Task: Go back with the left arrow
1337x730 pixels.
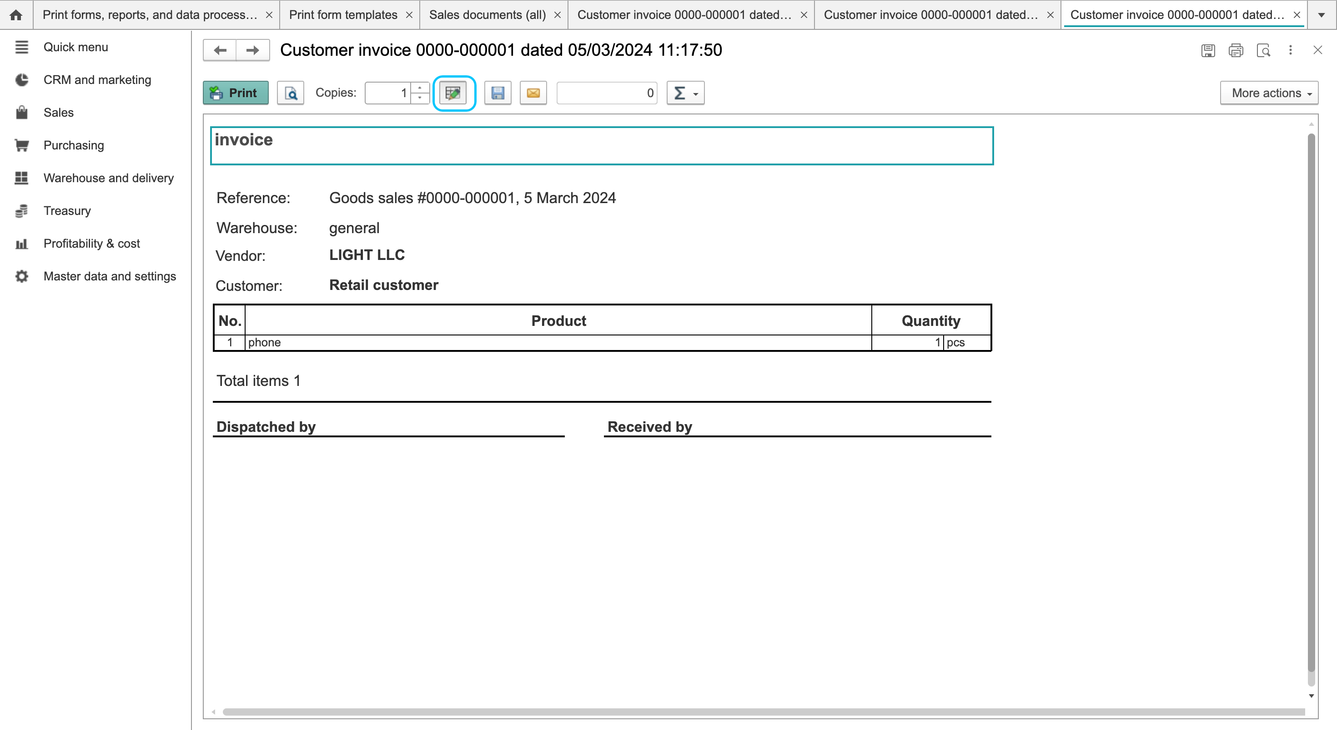Action: tap(220, 50)
